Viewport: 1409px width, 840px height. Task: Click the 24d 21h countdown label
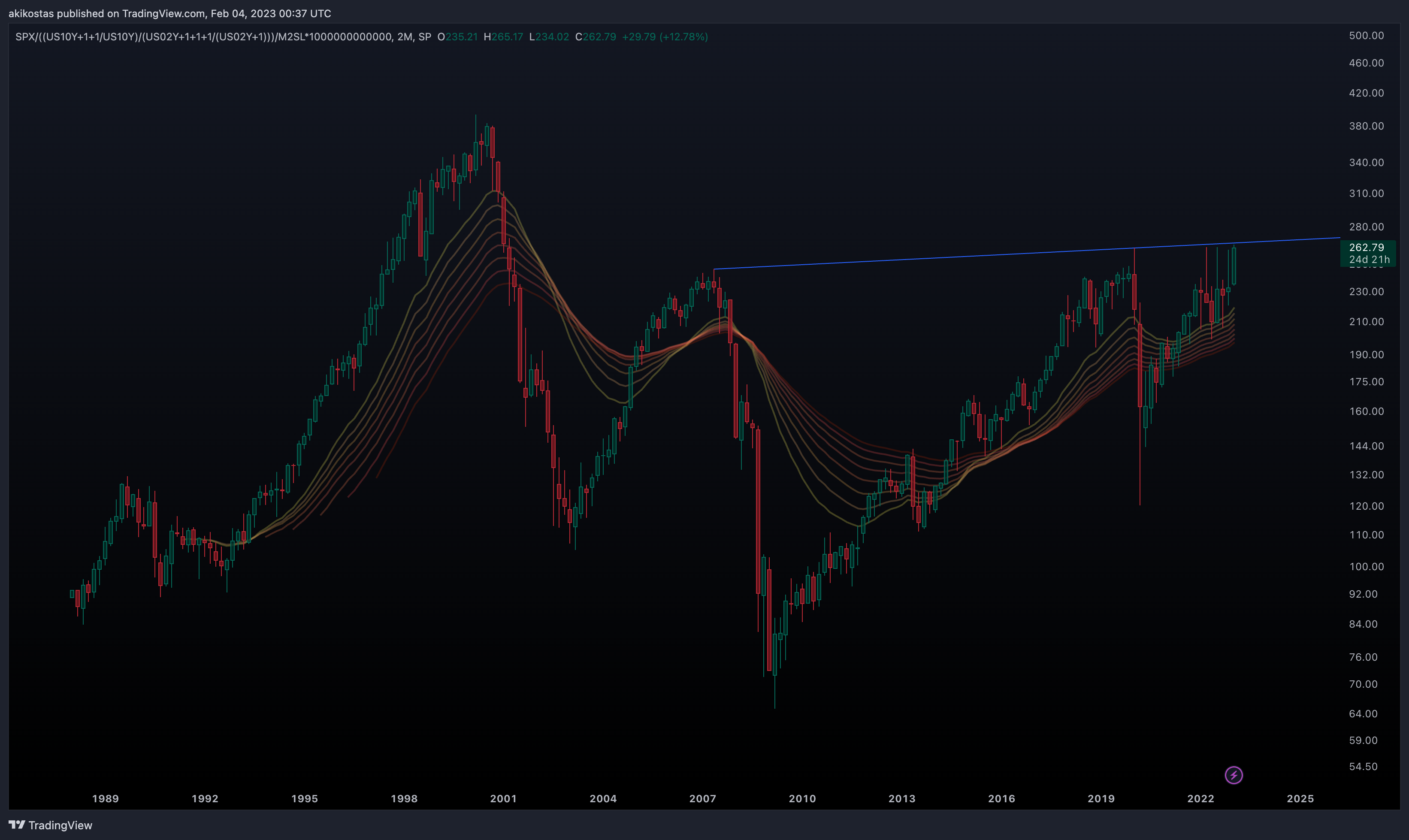[x=1369, y=259]
